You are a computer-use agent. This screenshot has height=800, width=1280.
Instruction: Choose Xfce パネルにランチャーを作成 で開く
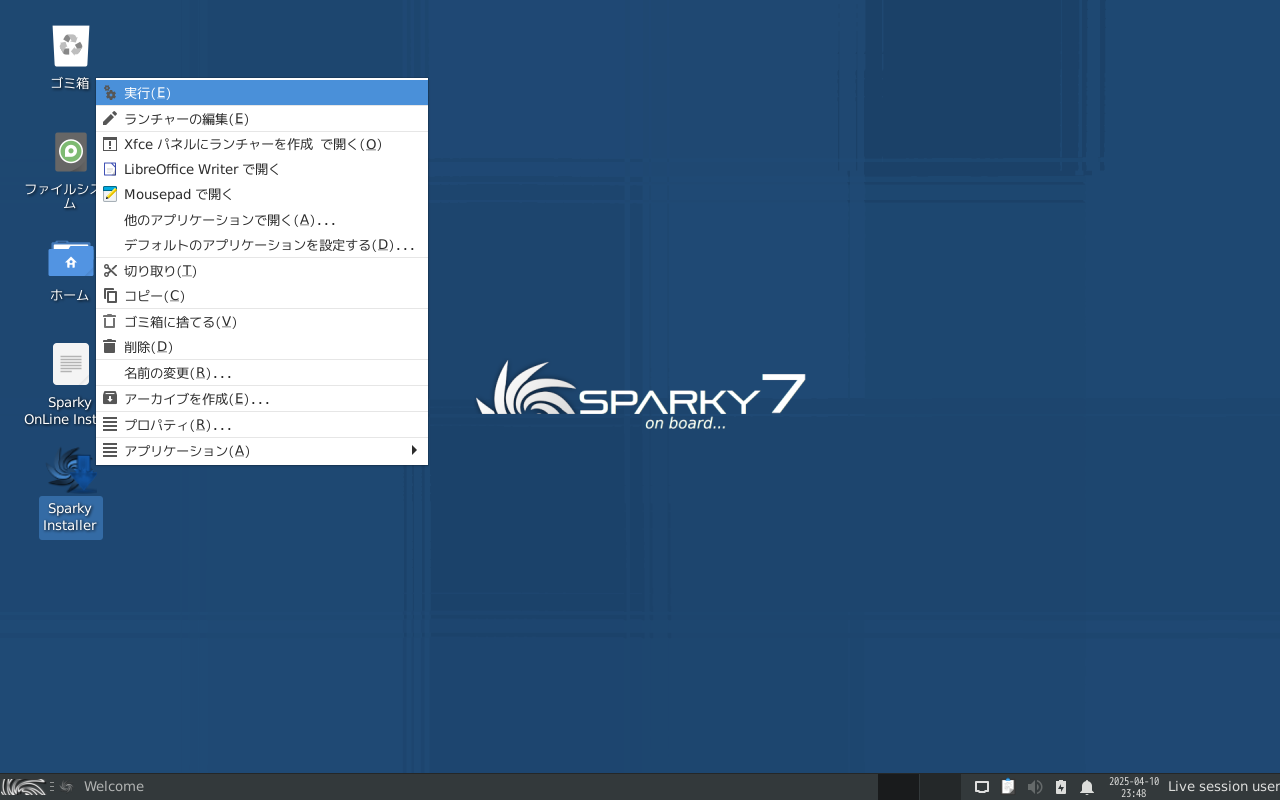click(262, 144)
